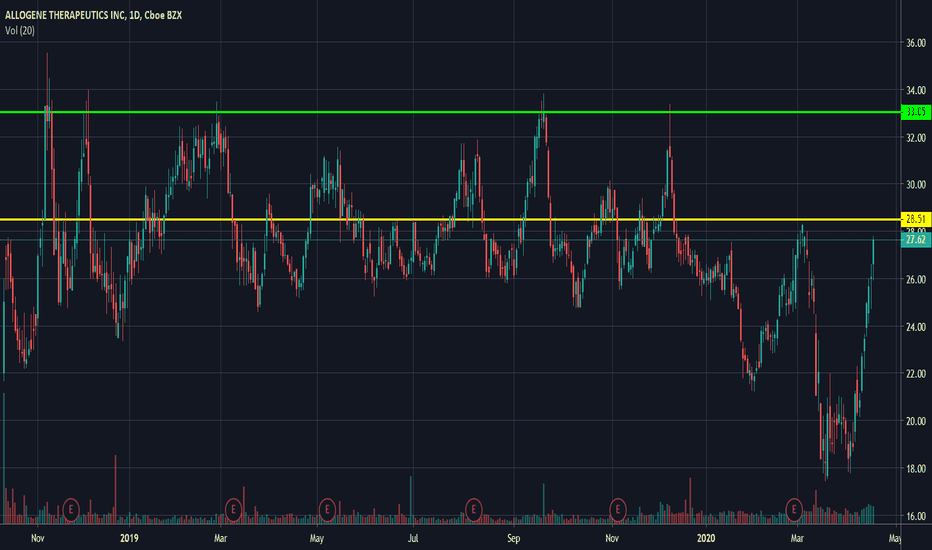Open the earnings marker between Sep and 2020
Viewport: 932px width, 550px height.
pos(618,510)
